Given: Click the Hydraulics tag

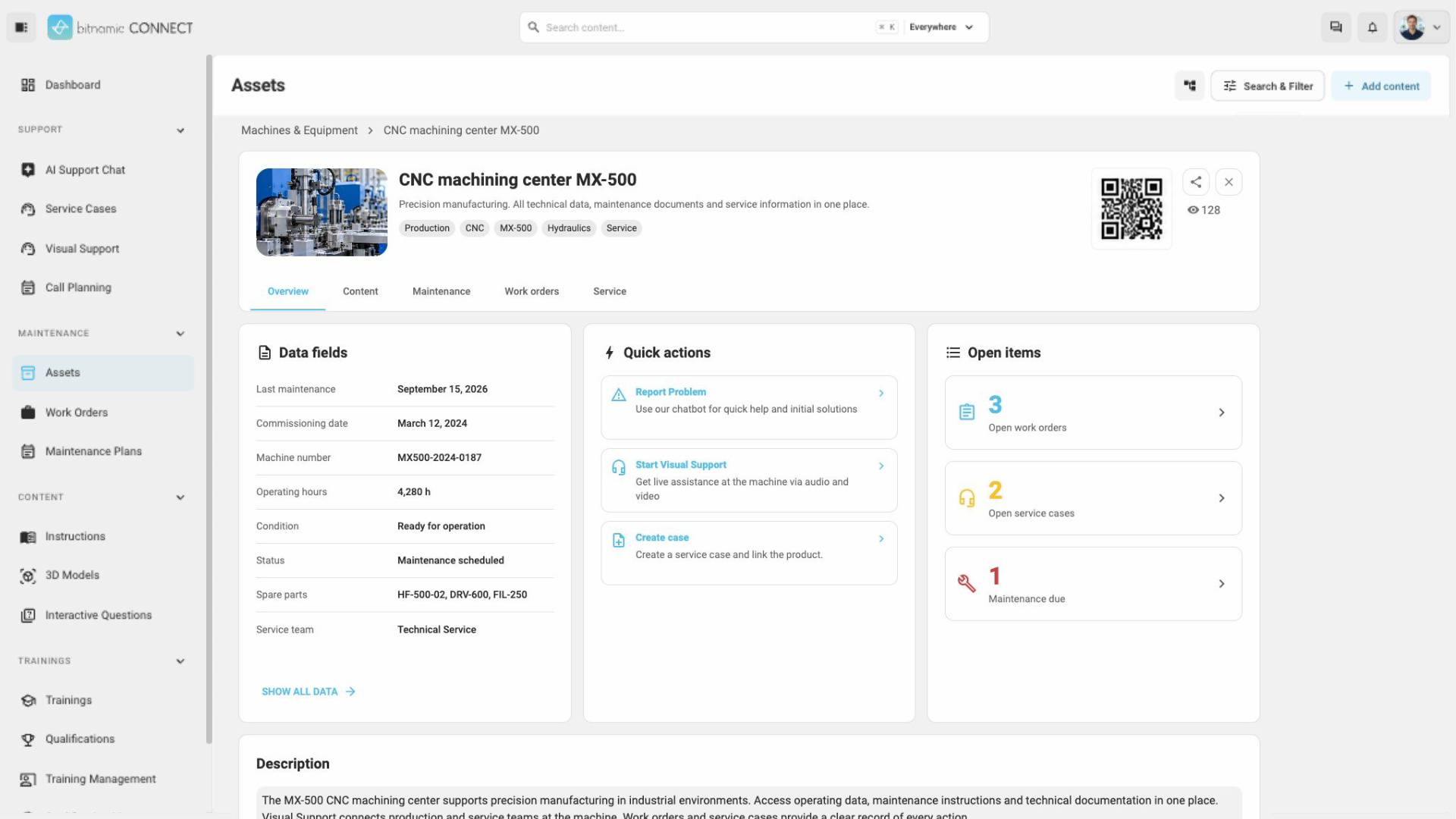Looking at the screenshot, I should tap(569, 228).
